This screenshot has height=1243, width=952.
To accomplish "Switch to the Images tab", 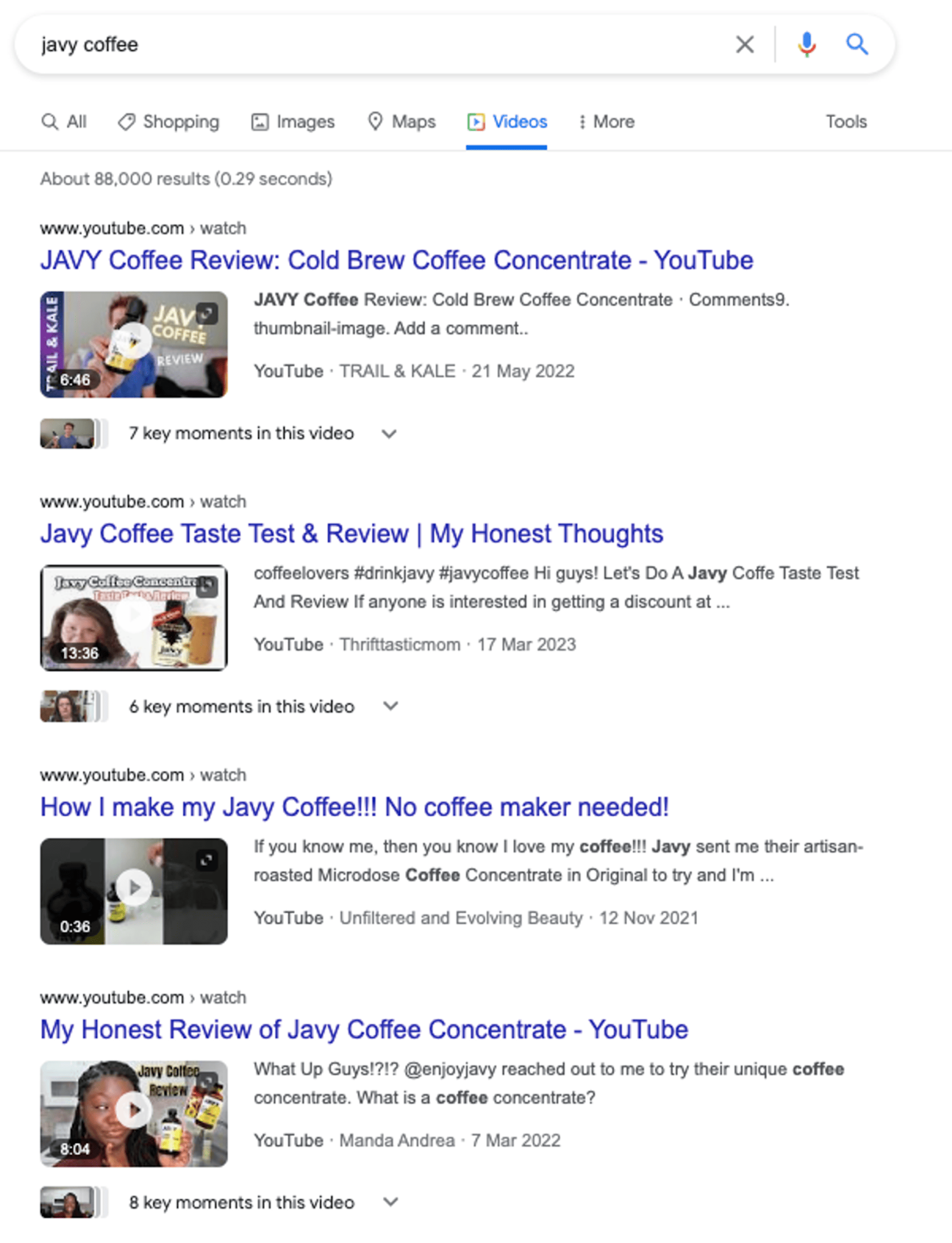I will [293, 122].
